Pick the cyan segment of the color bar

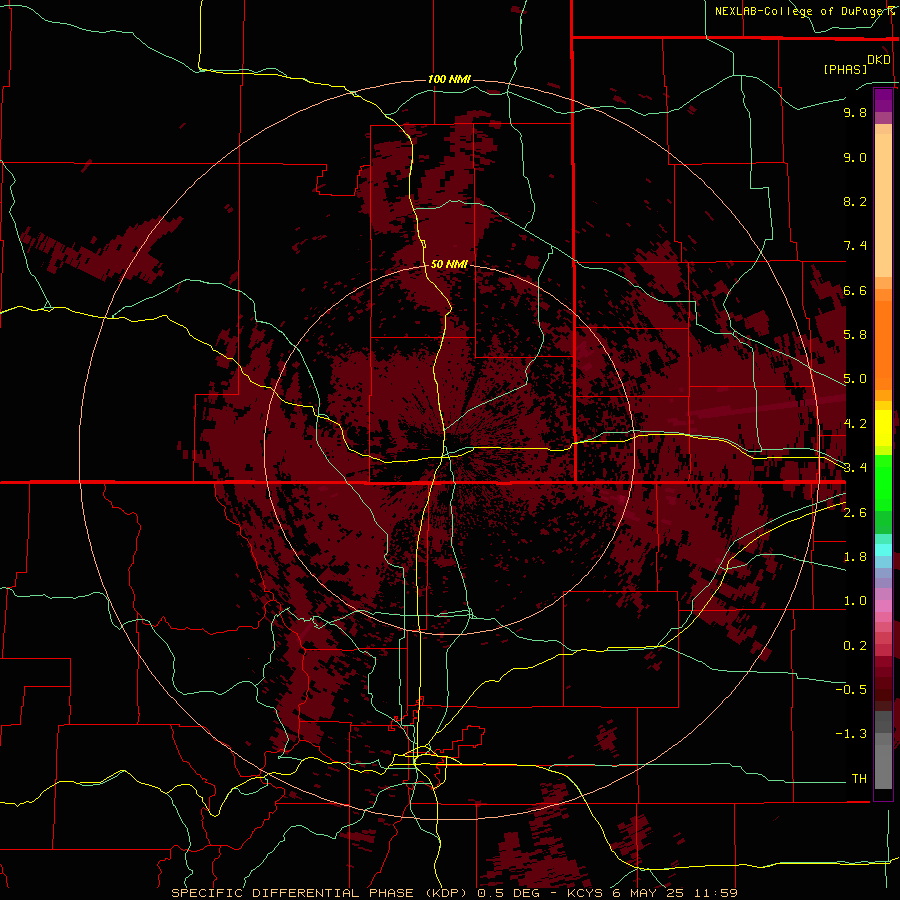[883, 550]
